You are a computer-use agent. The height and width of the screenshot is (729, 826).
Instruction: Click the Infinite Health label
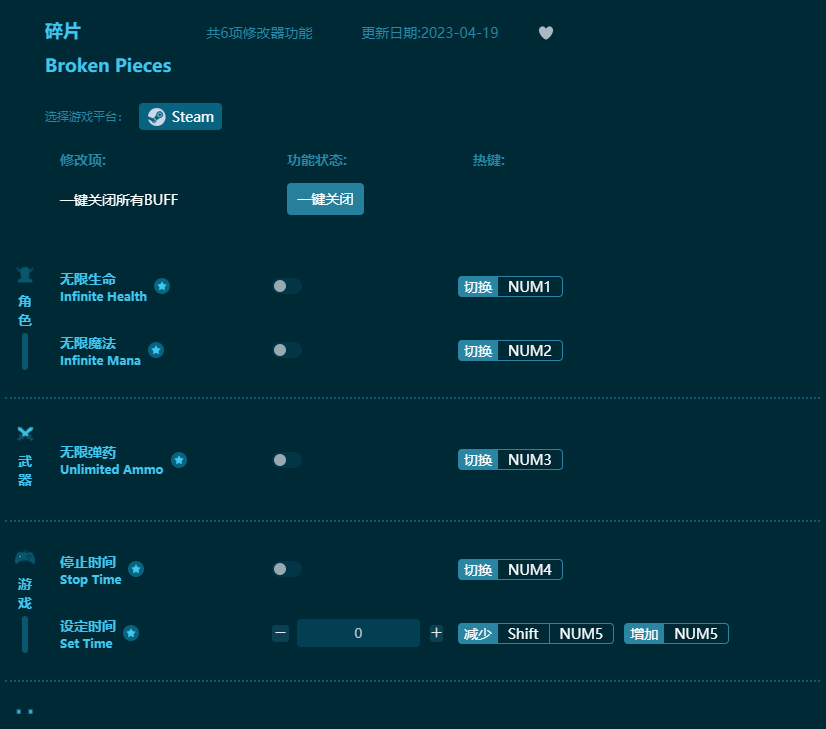(x=103, y=297)
